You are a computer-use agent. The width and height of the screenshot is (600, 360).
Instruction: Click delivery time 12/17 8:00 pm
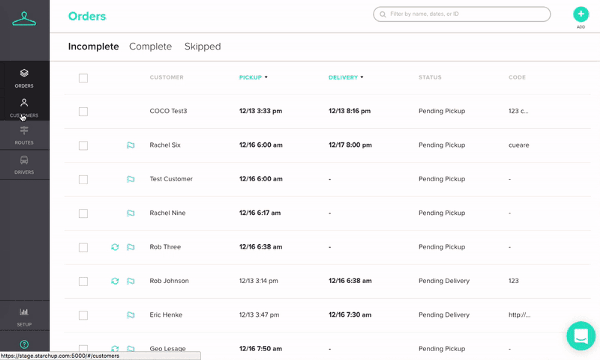pyautogui.click(x=350, y=145)
